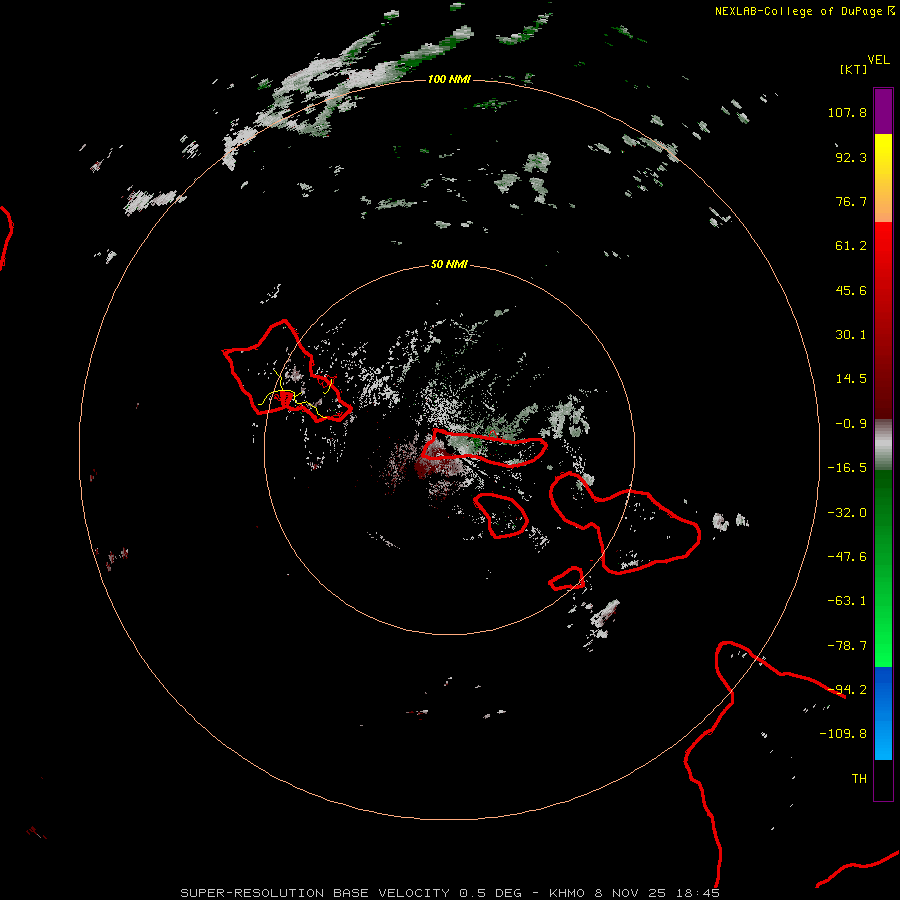Click the -0.9 legend value
The width and height of the screenshot is (900, 900).
[851, 424]
